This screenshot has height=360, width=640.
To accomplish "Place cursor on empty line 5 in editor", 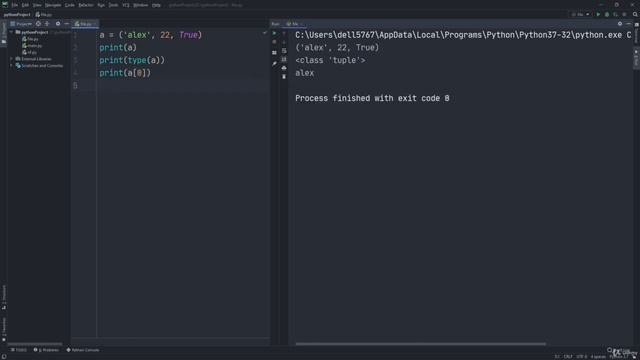I will coord(184,85).
